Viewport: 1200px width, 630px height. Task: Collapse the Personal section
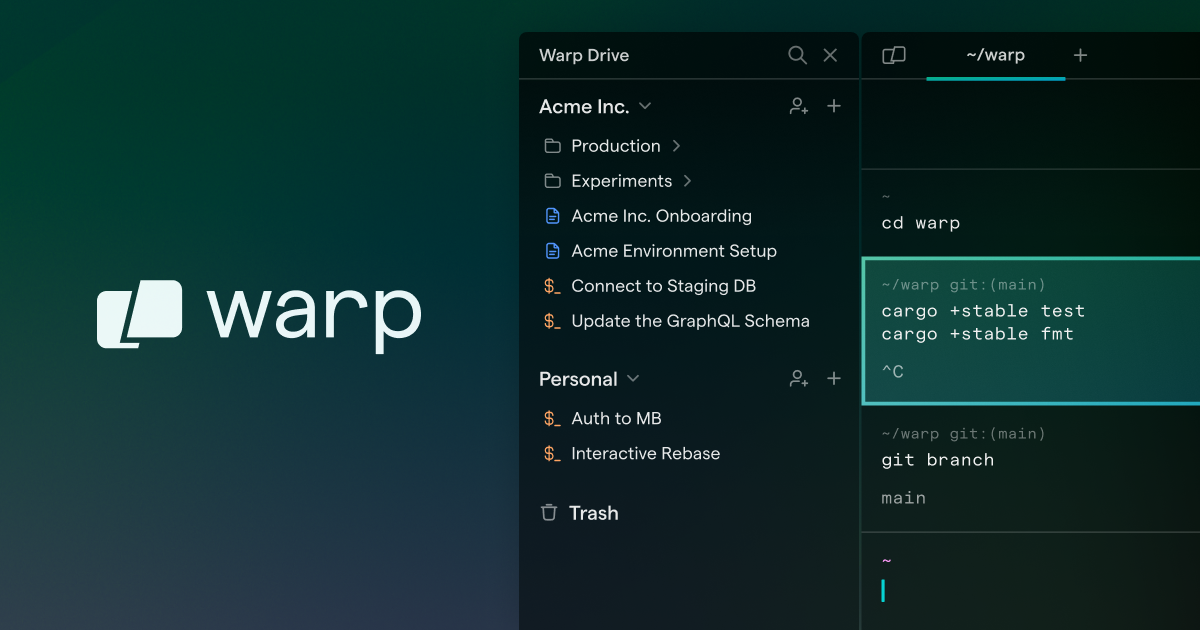[x=632, y=378]
